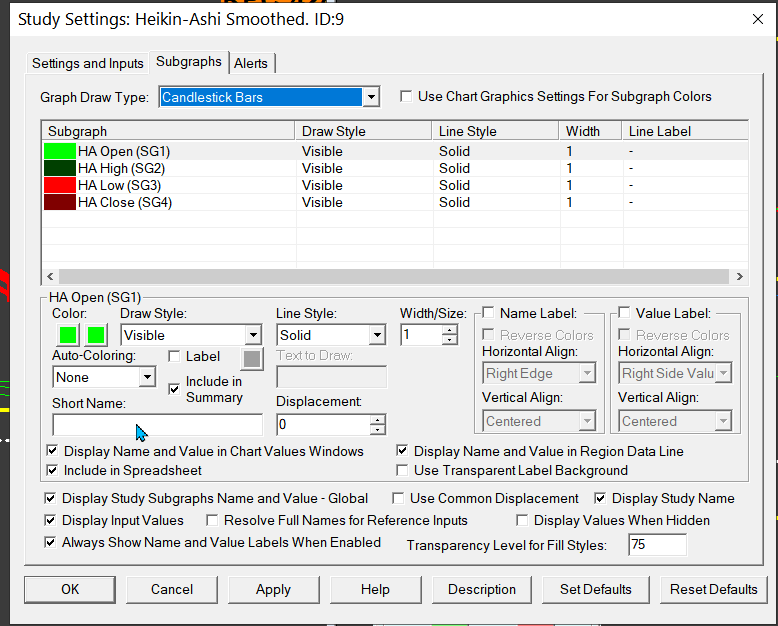Increase Width/Size with the up arrow
The image size is (778, 626).
pos(449,330)
